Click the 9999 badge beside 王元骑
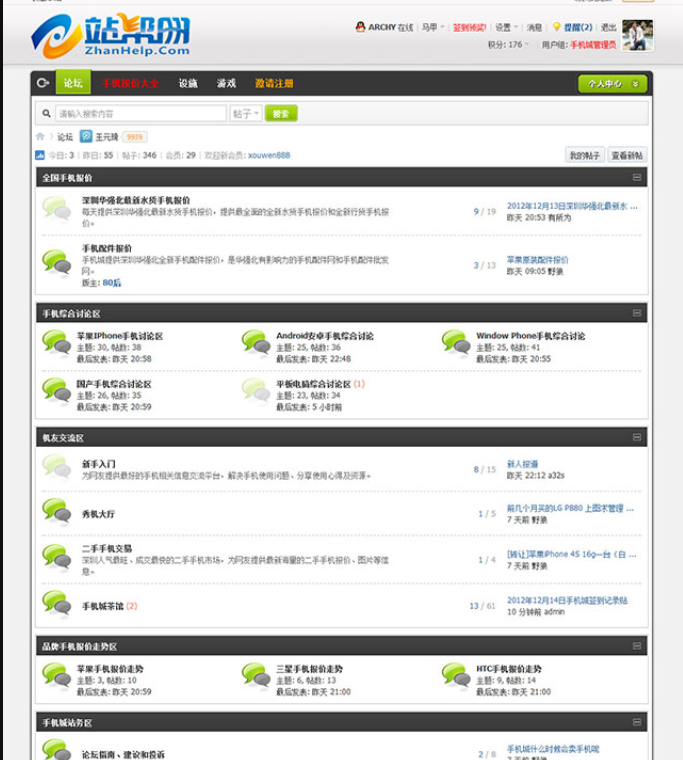 pos(134,137)
